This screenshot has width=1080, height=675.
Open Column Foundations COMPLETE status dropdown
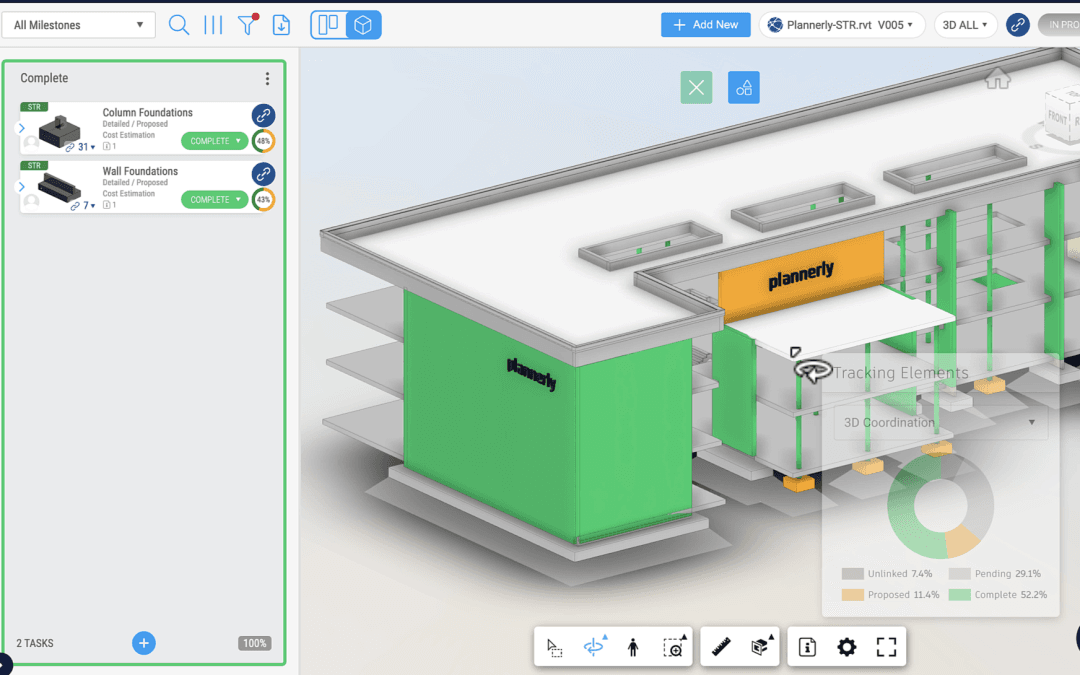pyautogui.click(x=215, y=141)
